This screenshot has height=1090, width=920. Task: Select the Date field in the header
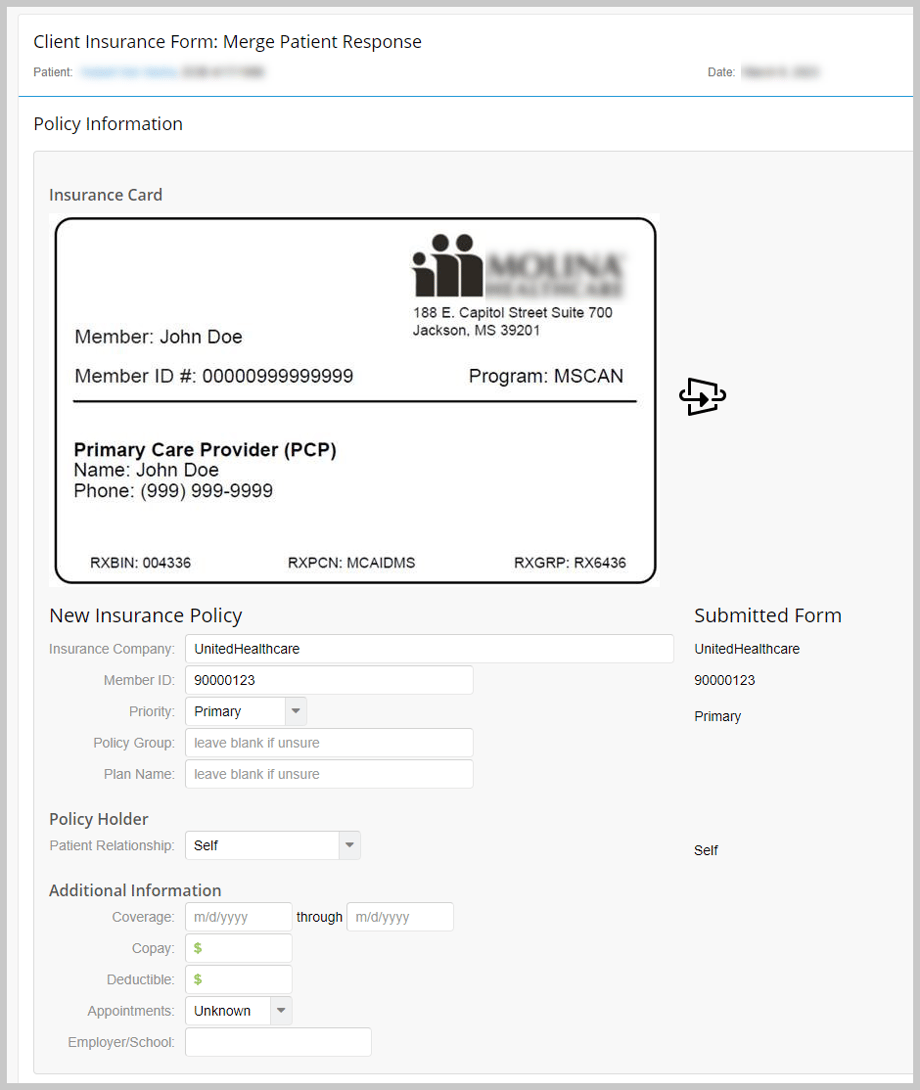pyautogui.click(x=782, y=71)
